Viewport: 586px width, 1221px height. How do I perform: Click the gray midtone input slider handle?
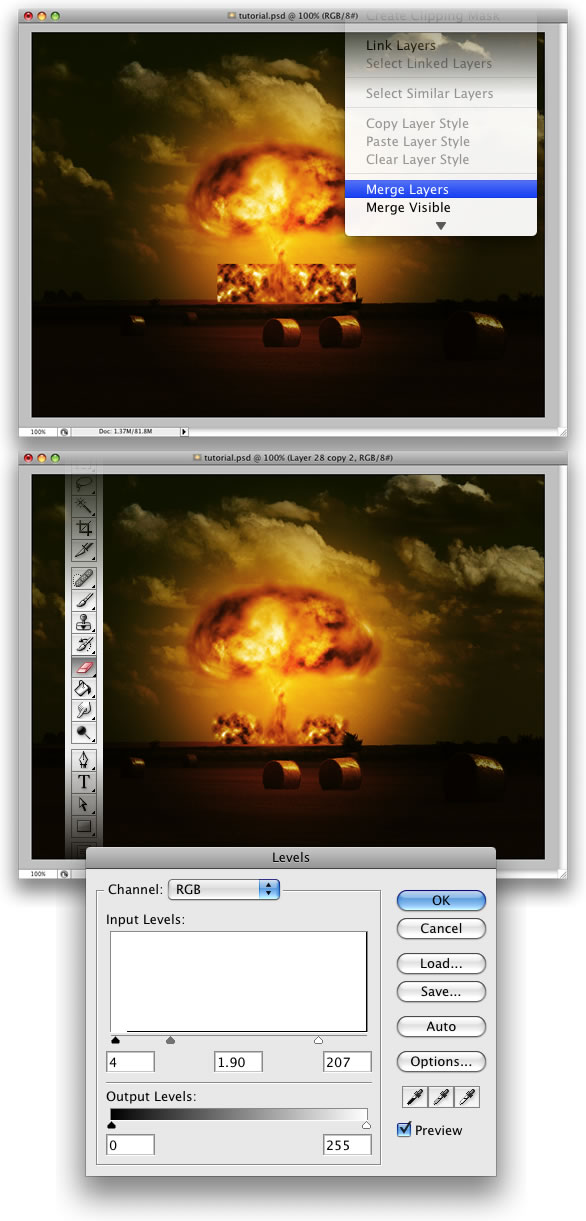170,1040
